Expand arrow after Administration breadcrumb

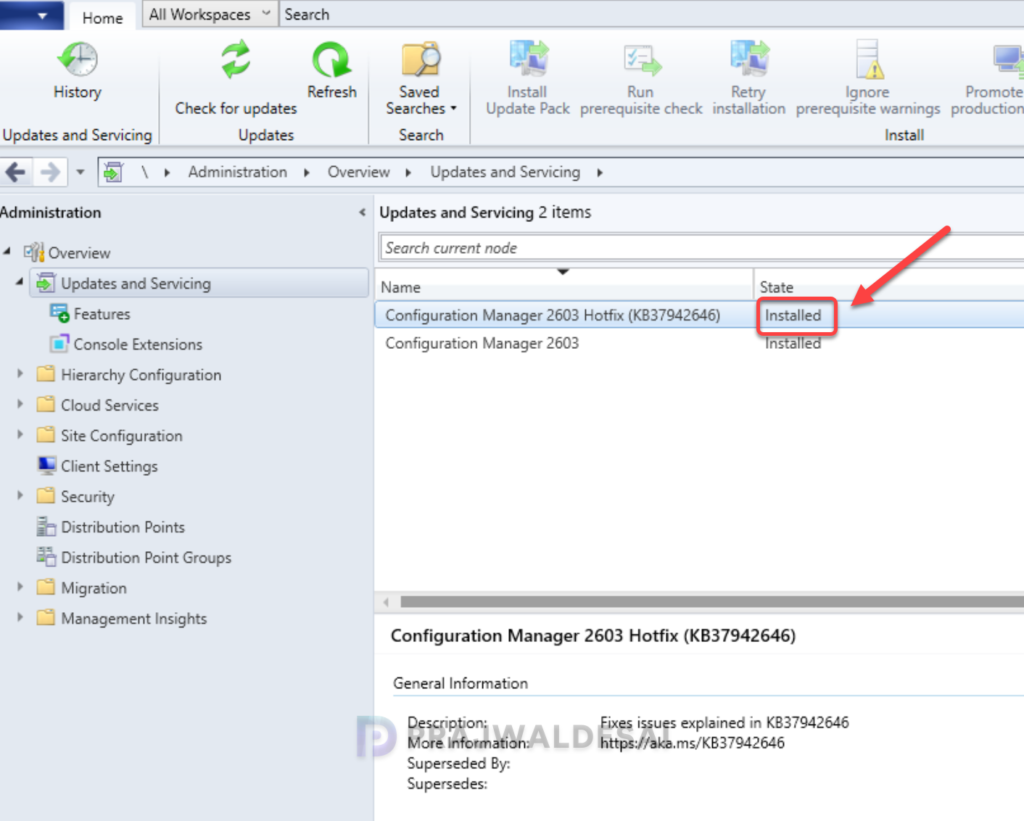(306, 172)
